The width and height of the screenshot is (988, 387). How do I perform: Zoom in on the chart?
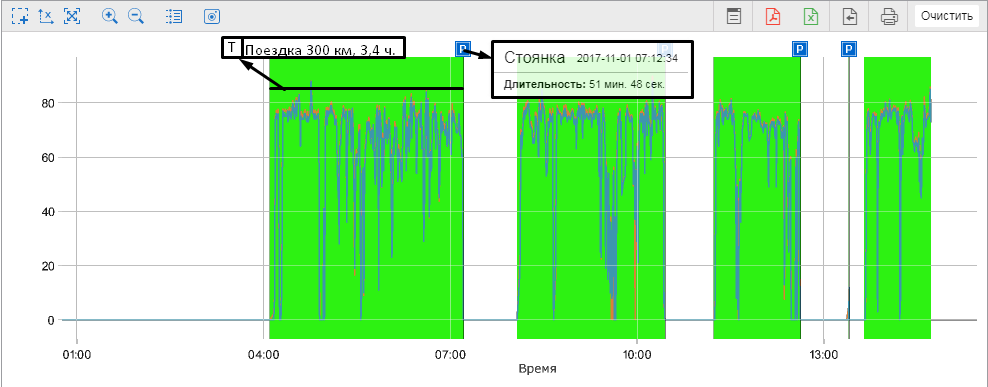[x=110, y=16]
